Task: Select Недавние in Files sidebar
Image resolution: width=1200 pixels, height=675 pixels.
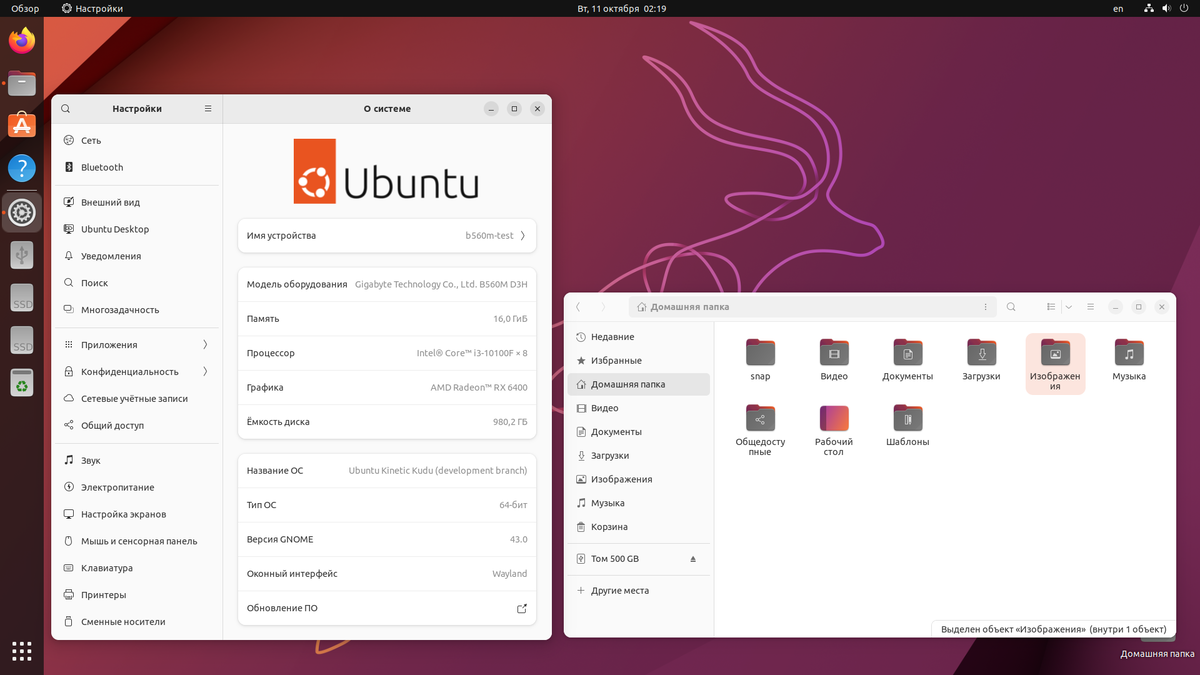Action: click(x=639, y=337)
